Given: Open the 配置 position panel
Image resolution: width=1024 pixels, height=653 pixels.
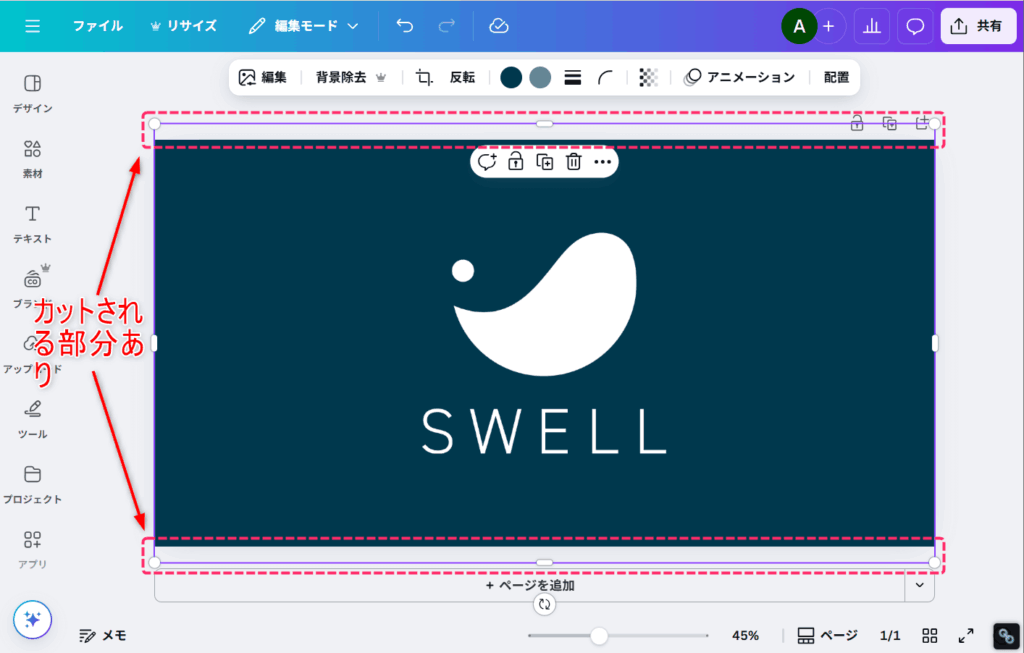Looking at the screenshot, I should point(837,78).
